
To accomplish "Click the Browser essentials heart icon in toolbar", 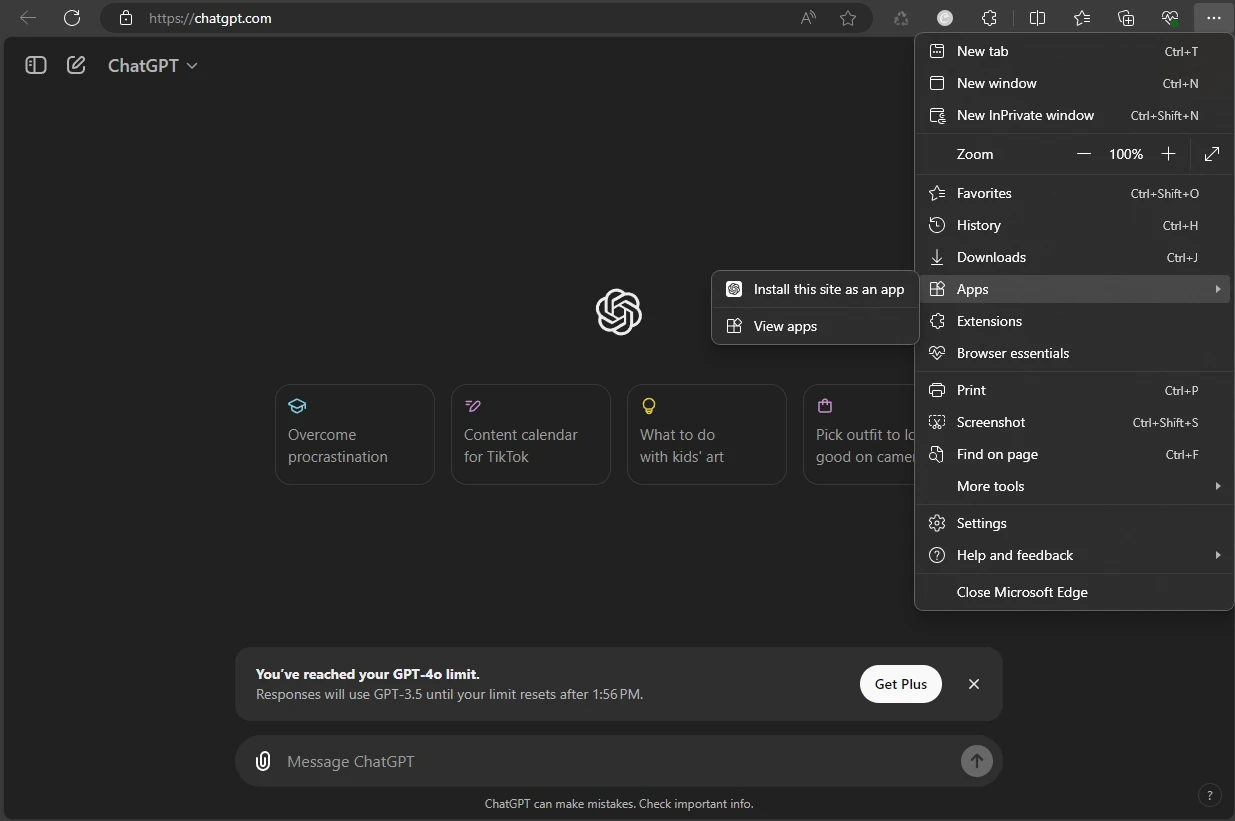I will 1170,18.
